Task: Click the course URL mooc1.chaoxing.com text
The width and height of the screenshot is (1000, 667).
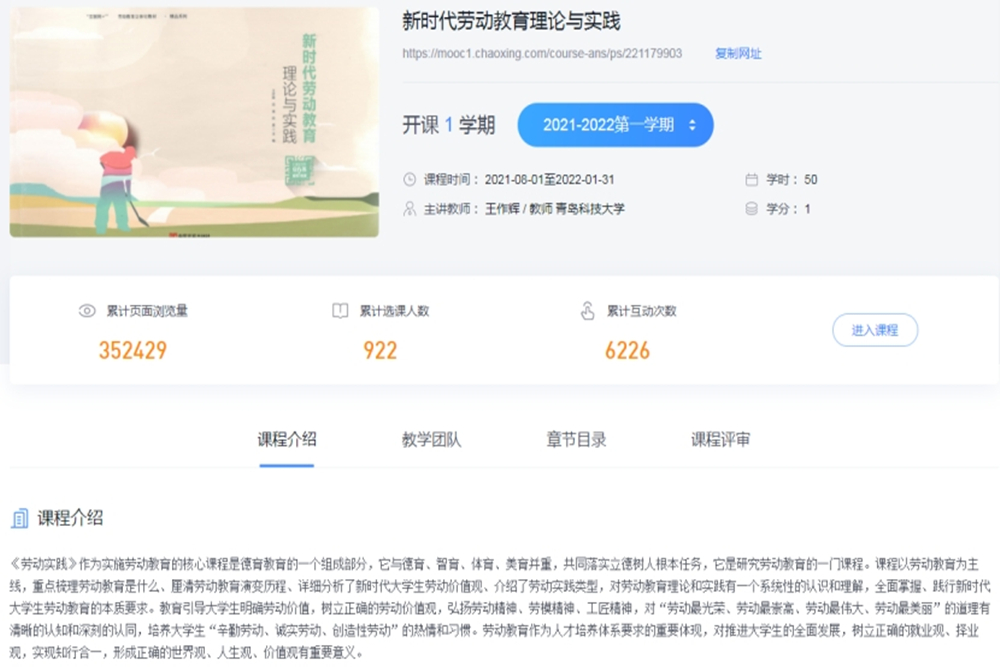Action: (x=542, y=54)
